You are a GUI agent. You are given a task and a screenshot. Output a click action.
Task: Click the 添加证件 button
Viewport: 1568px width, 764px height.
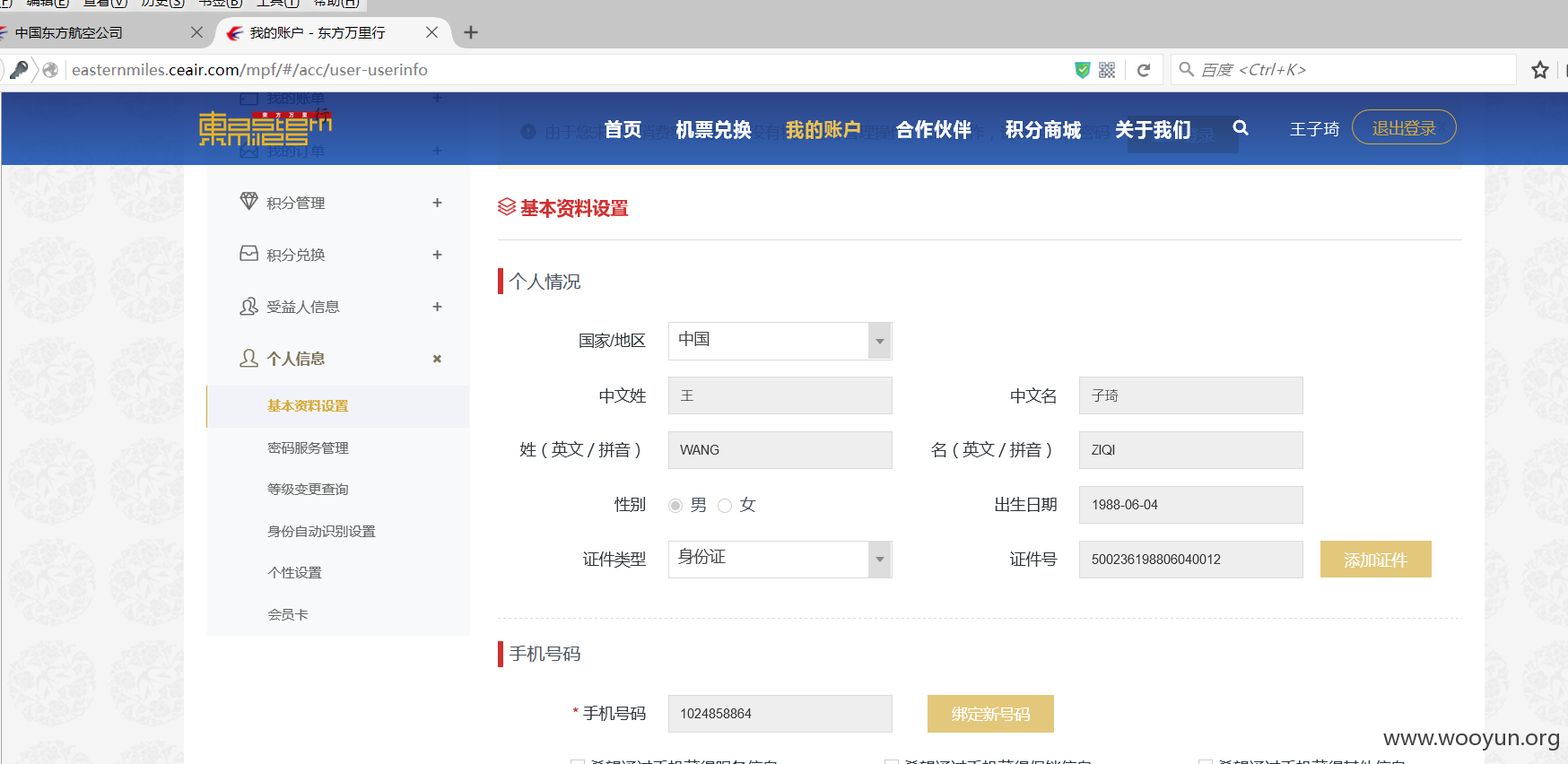(x=1375, y=560)
